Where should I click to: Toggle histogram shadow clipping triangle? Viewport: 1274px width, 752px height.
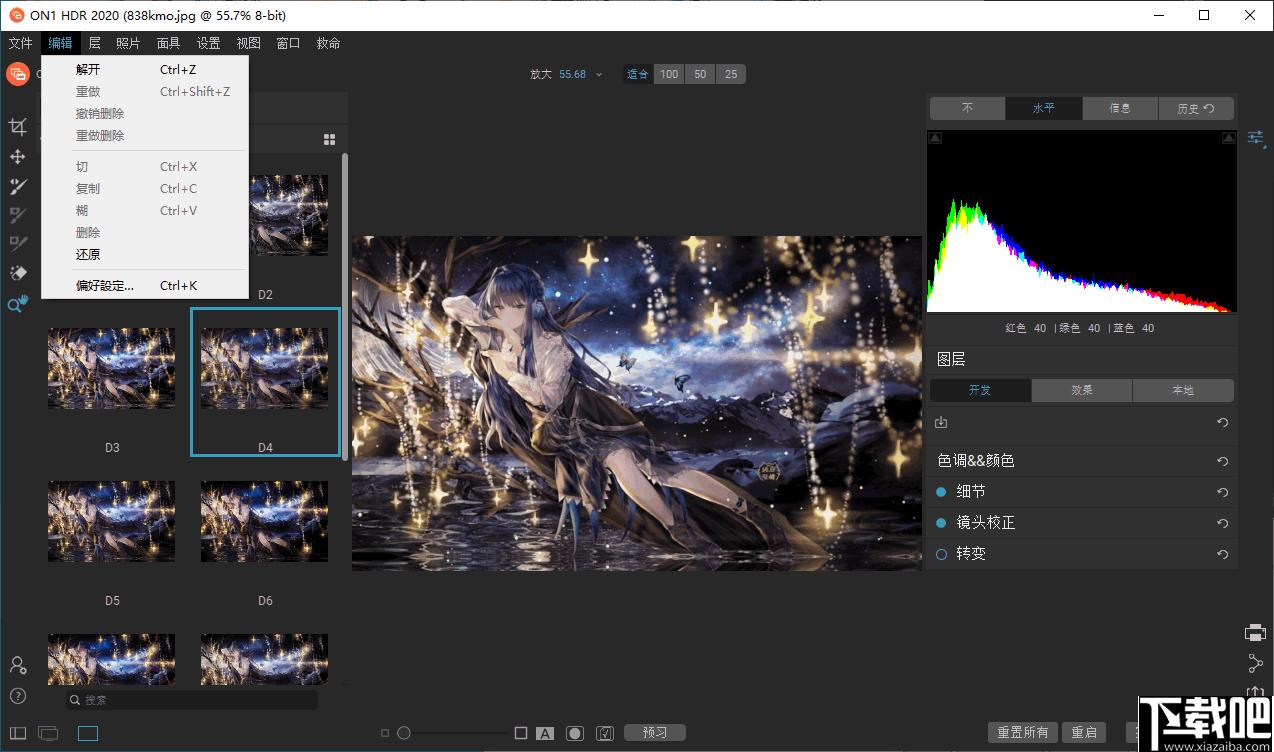[x=935, y=138]
